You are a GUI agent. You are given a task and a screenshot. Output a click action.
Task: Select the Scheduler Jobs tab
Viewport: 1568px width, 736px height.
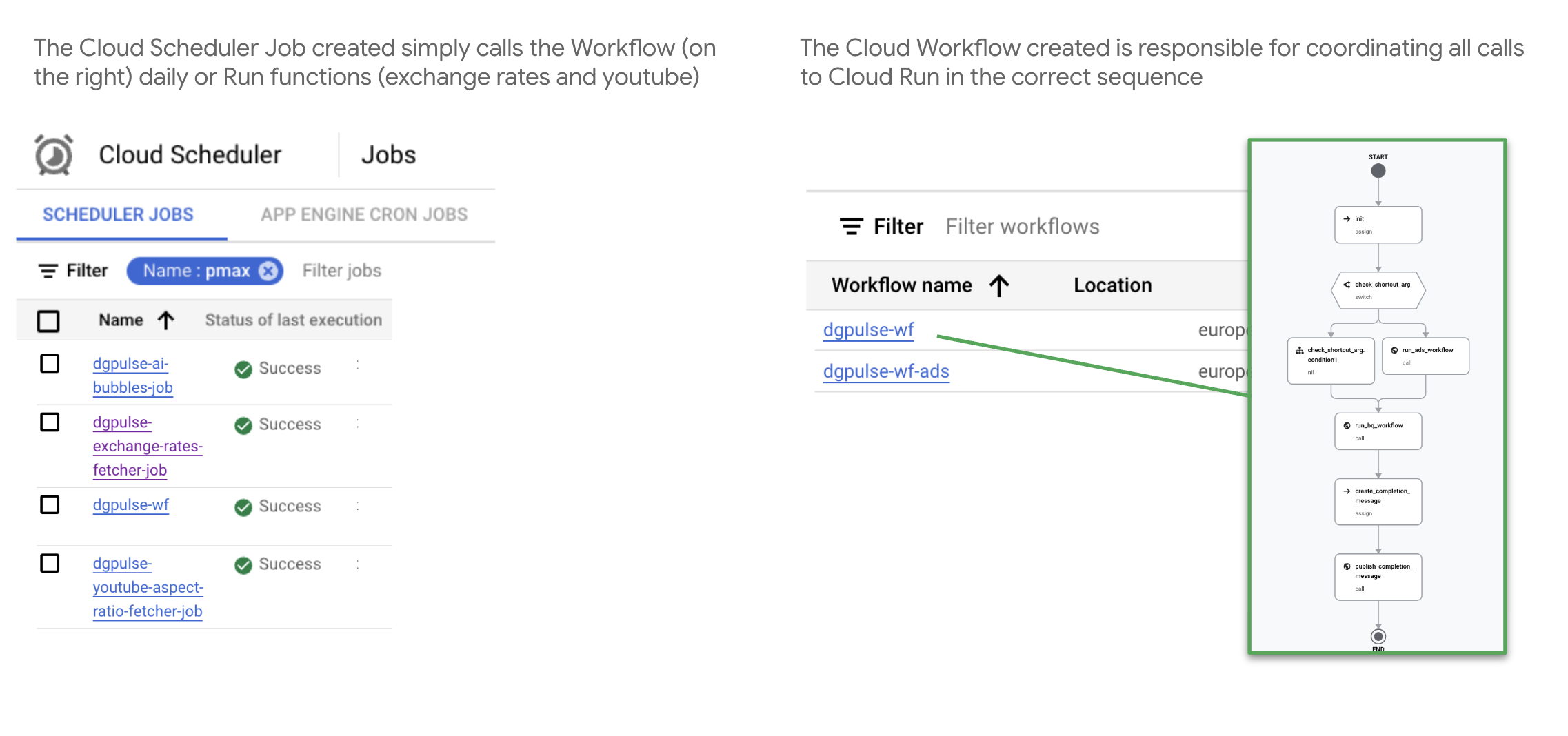coord(118,214)
